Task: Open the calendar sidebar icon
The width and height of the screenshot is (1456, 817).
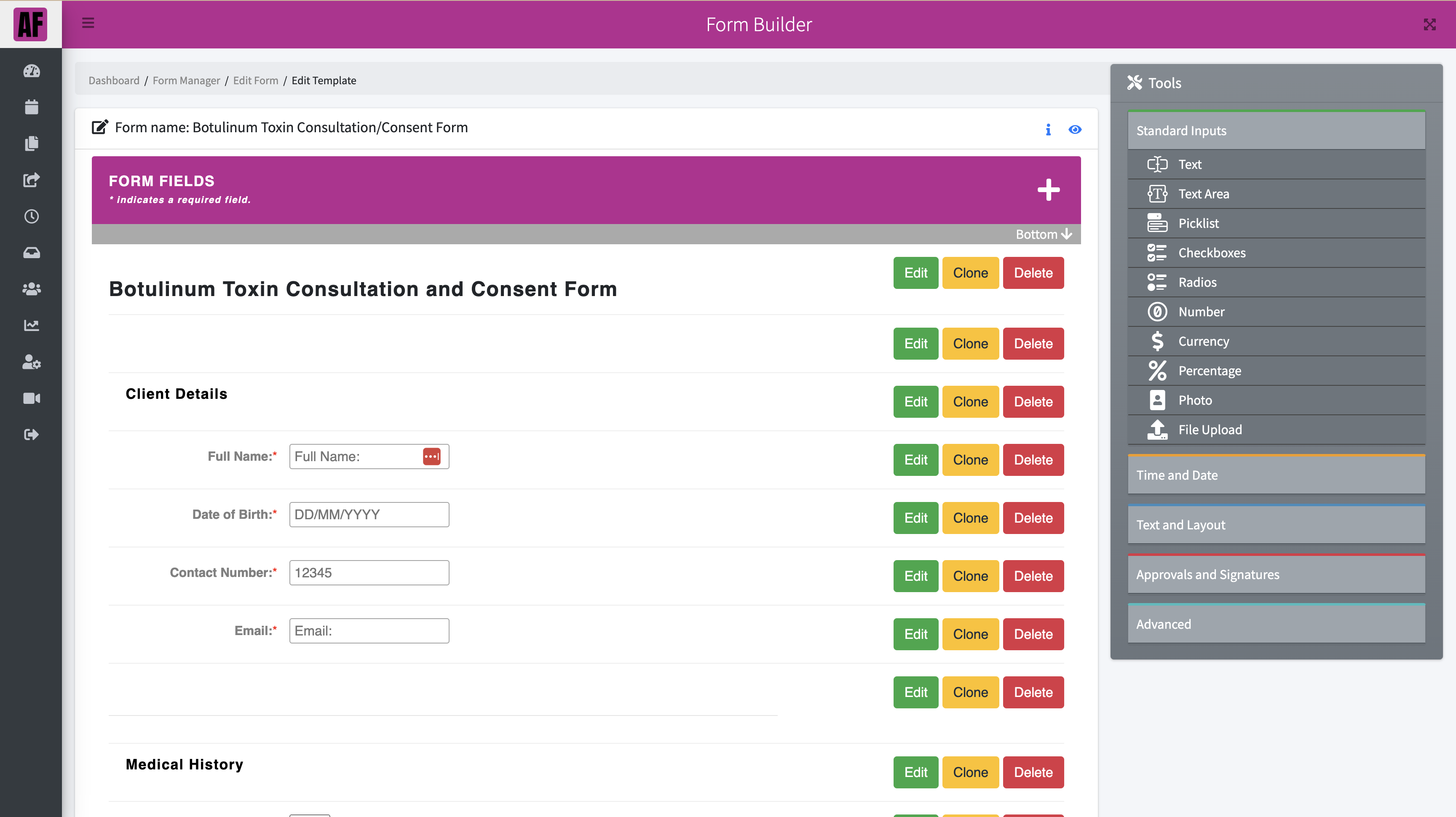Action: [31, 107]
